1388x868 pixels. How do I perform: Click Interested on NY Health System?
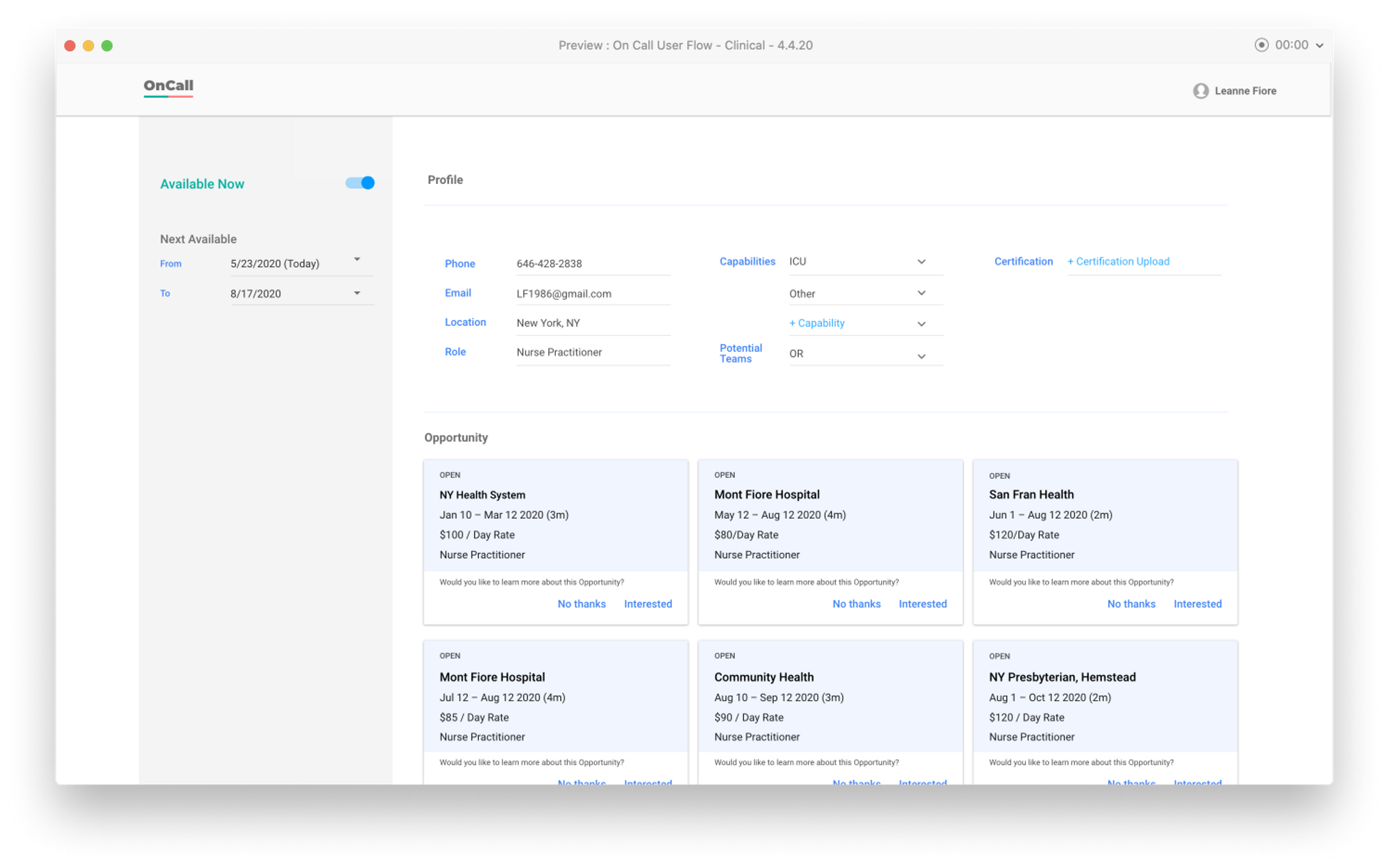(x=648, y=604)
